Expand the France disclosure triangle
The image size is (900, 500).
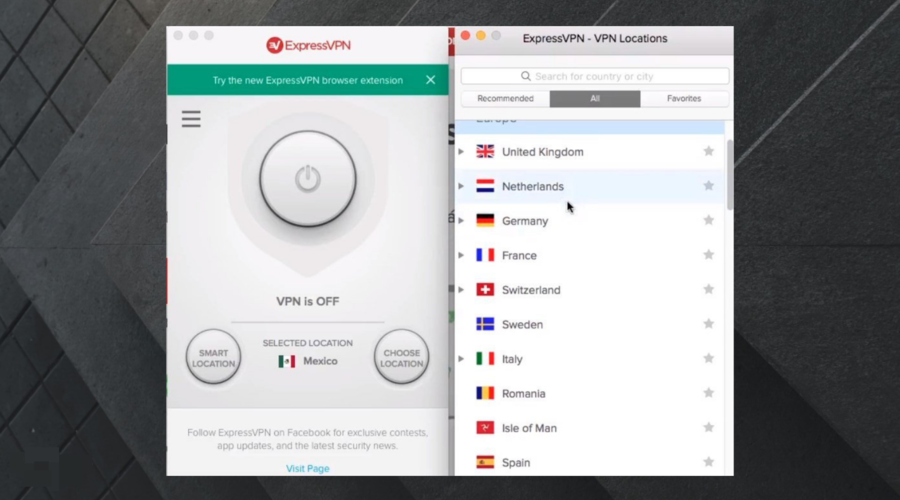click(461, 255)
